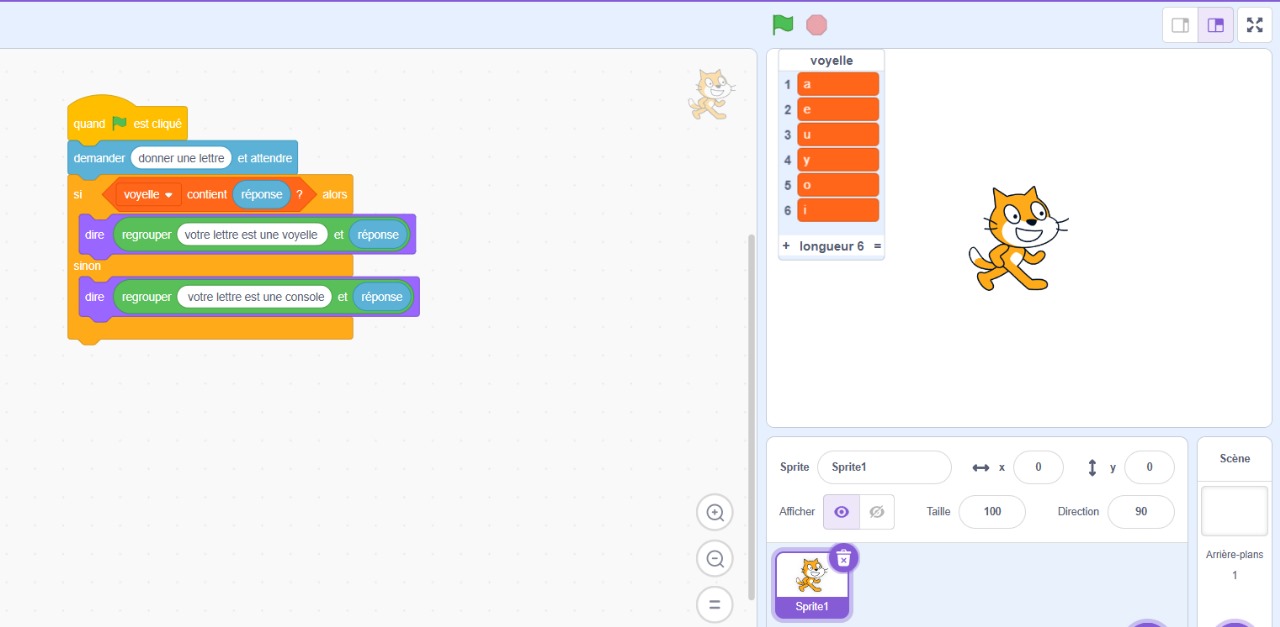The image size is (1280, 627).
Task: Show the sprite with eye icon
Action: [x=841, y=512]
